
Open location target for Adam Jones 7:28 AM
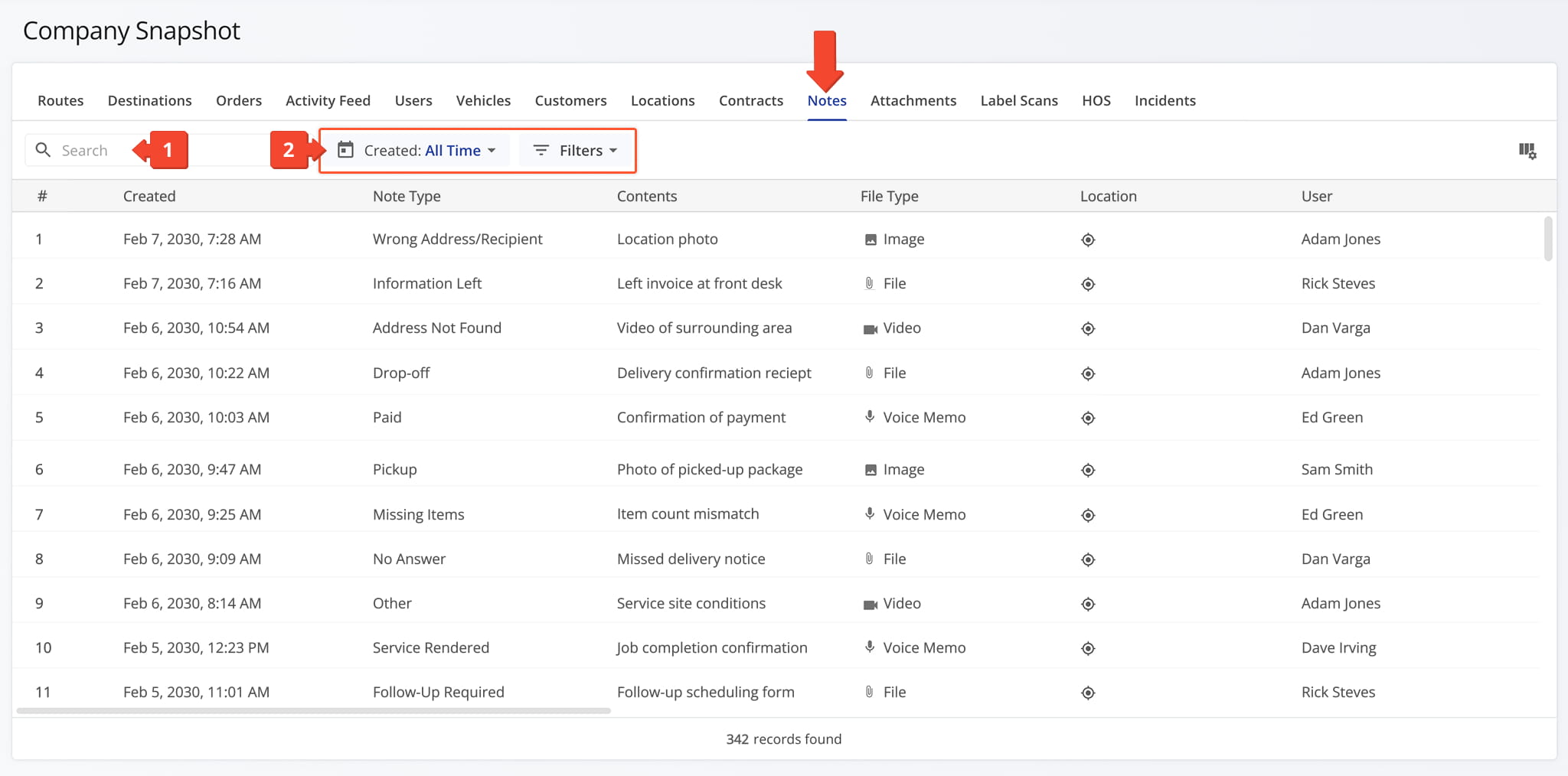[x=1088, y=240]
